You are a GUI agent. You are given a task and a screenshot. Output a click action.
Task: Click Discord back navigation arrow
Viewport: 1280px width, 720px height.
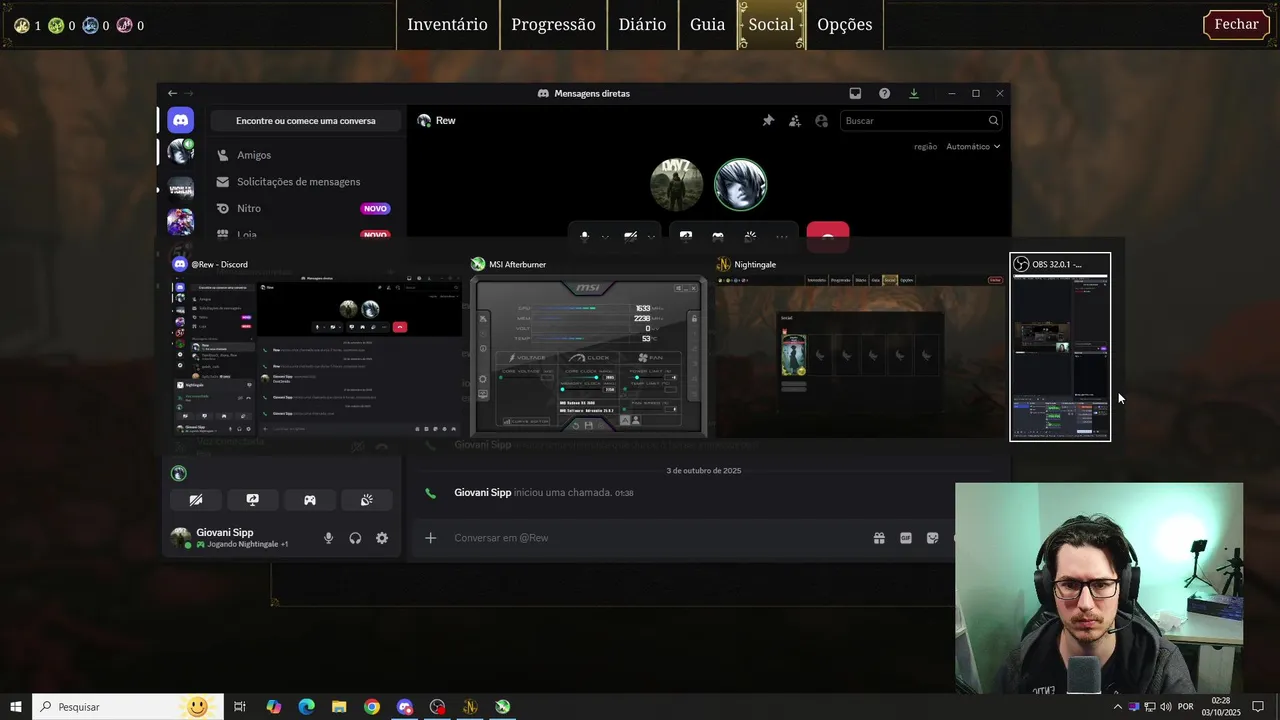pyautogui.click(x=172, y=93)
